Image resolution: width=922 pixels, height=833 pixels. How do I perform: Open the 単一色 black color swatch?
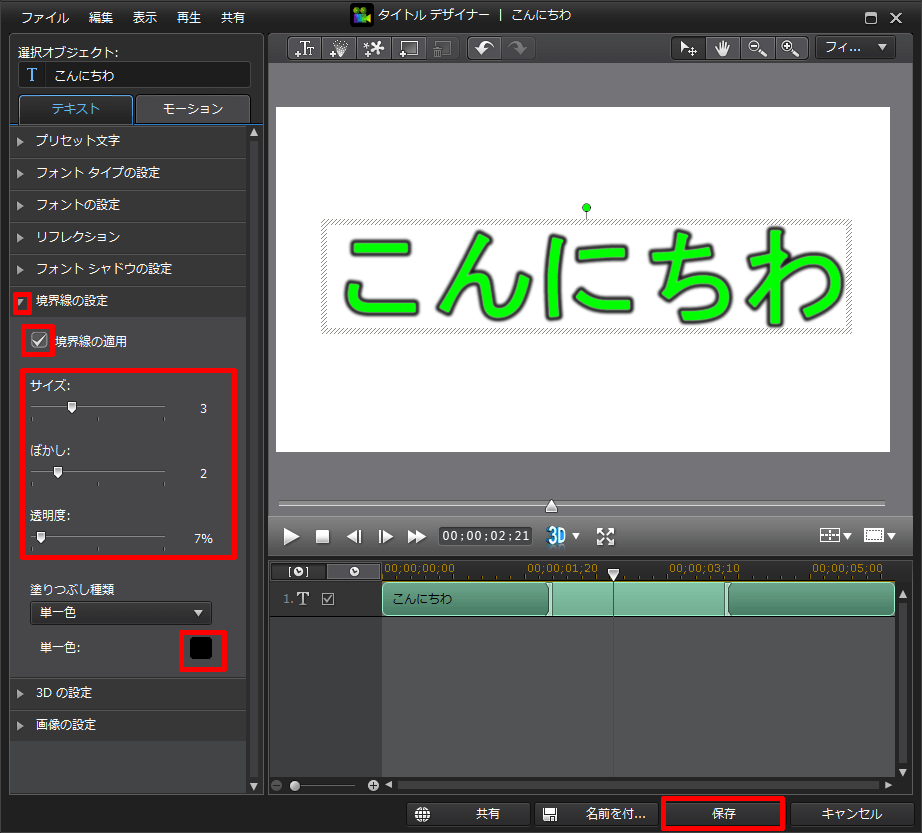click(203, 648)
